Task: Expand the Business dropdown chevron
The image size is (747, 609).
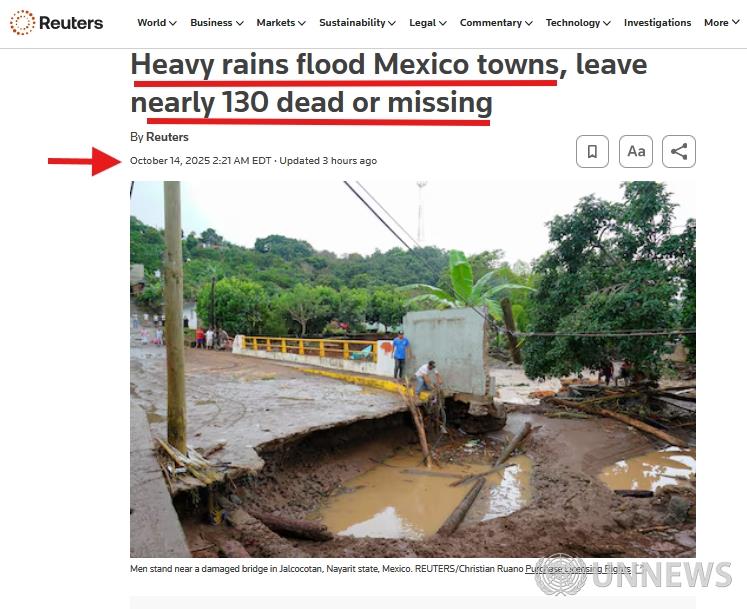Action: pyautogui.click(x=240, y=23)
